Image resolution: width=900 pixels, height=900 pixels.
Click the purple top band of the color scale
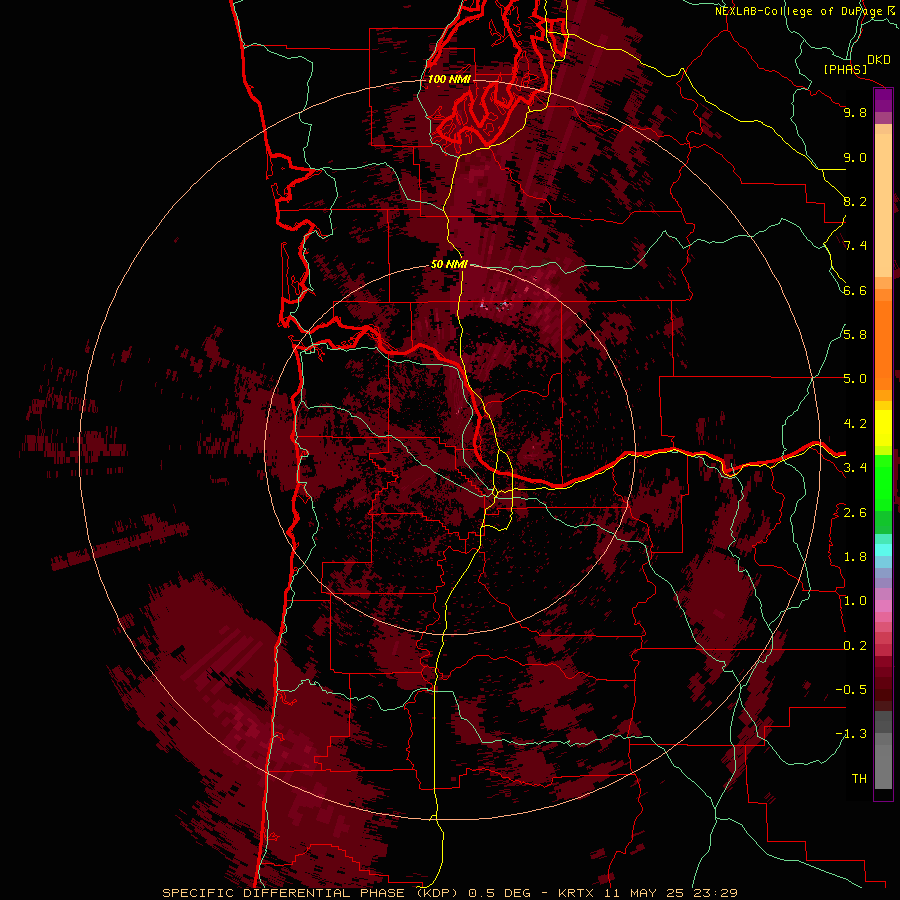coord(883,100)
